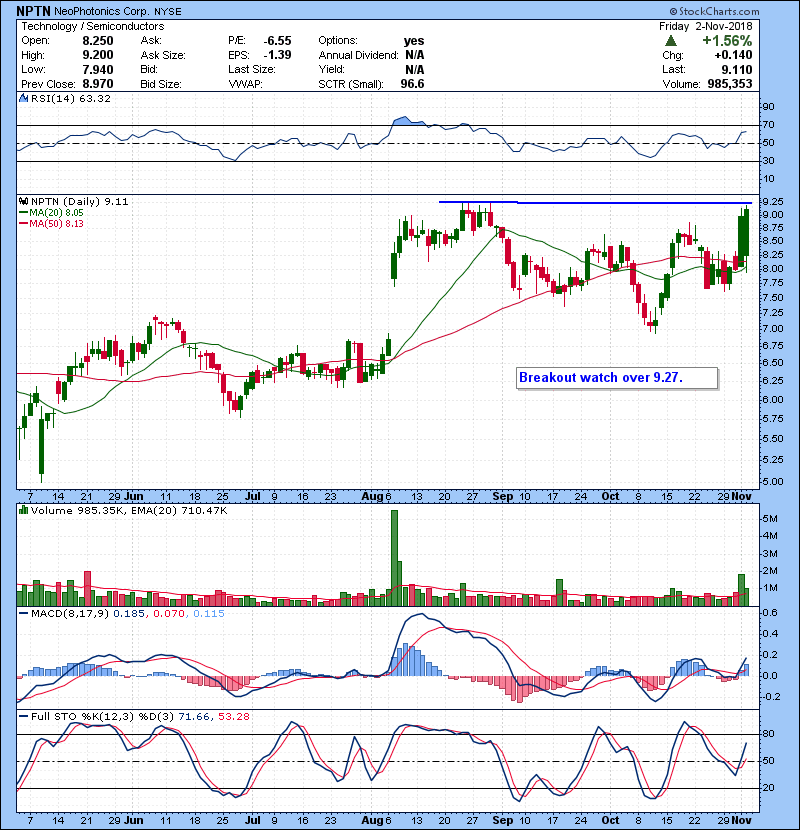This screenshot has width=800, height=830.
Task: Click the Breakout watch over 9.27. annotation box
Action: (x=617, y=378)
